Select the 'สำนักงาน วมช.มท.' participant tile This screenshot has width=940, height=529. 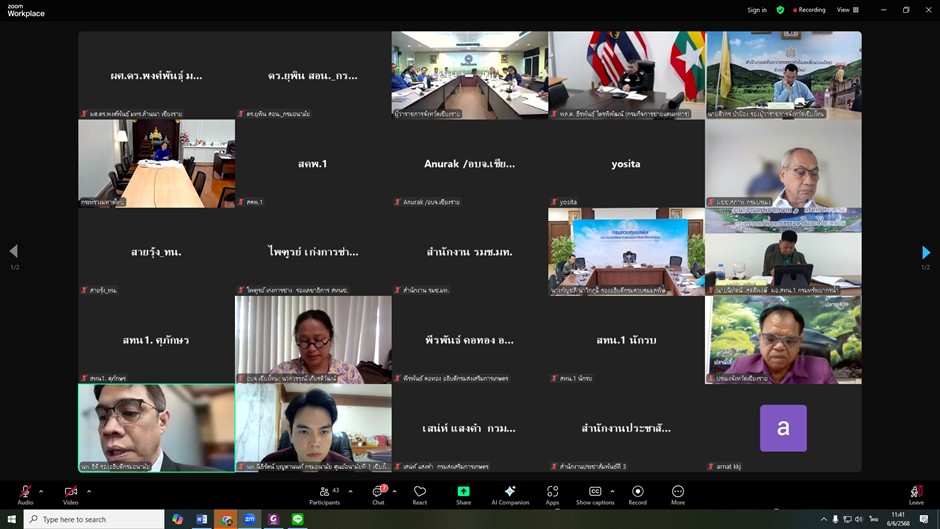coord(469,252)
